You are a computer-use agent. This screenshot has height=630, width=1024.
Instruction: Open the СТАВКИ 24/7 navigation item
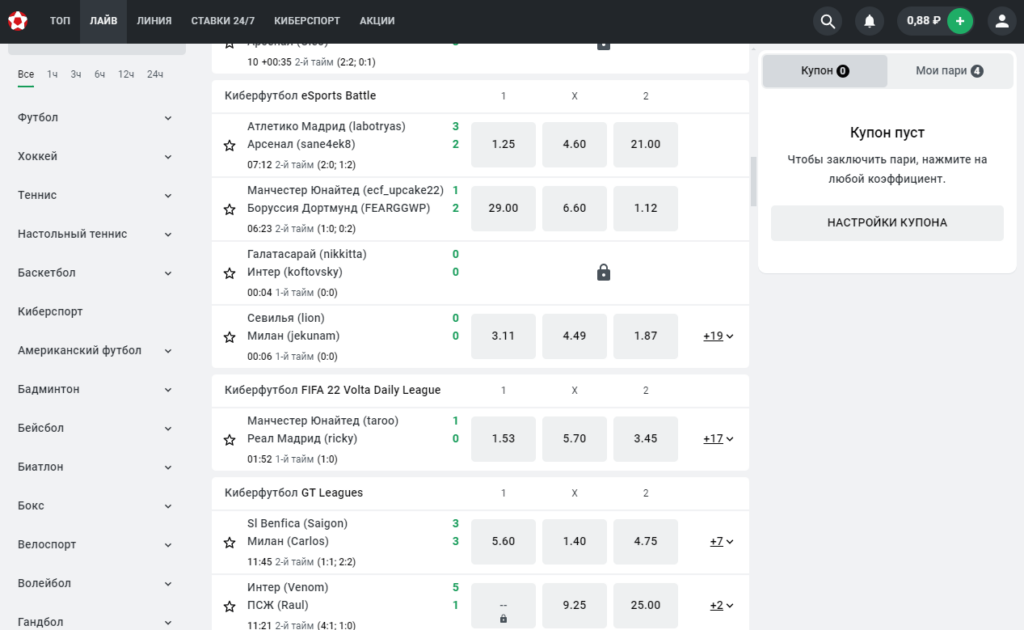pyautogui.click(x=223, y=21)
